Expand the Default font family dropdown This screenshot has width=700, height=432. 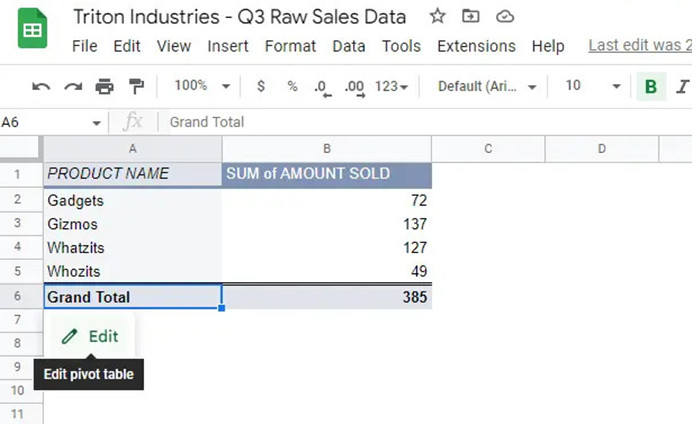click(x=487, y=86)
